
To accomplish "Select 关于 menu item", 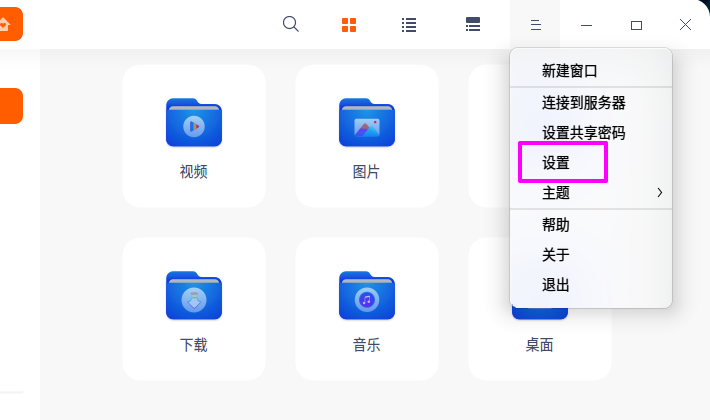I will [591, 255].
